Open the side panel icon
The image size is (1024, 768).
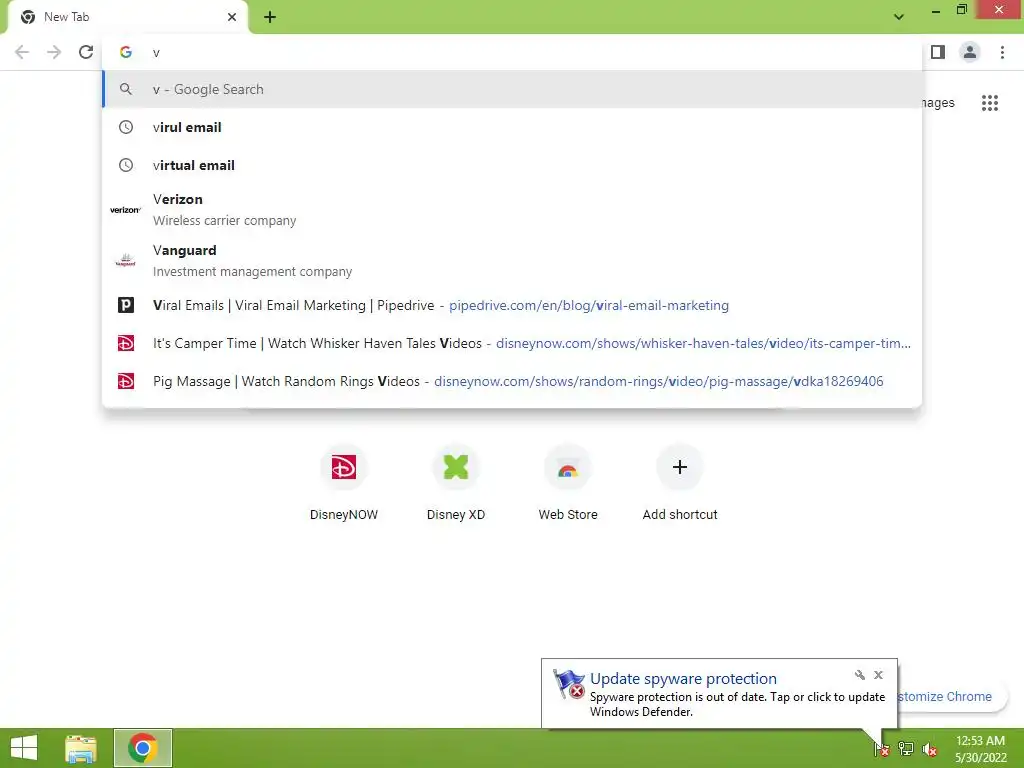coord(938,52)
